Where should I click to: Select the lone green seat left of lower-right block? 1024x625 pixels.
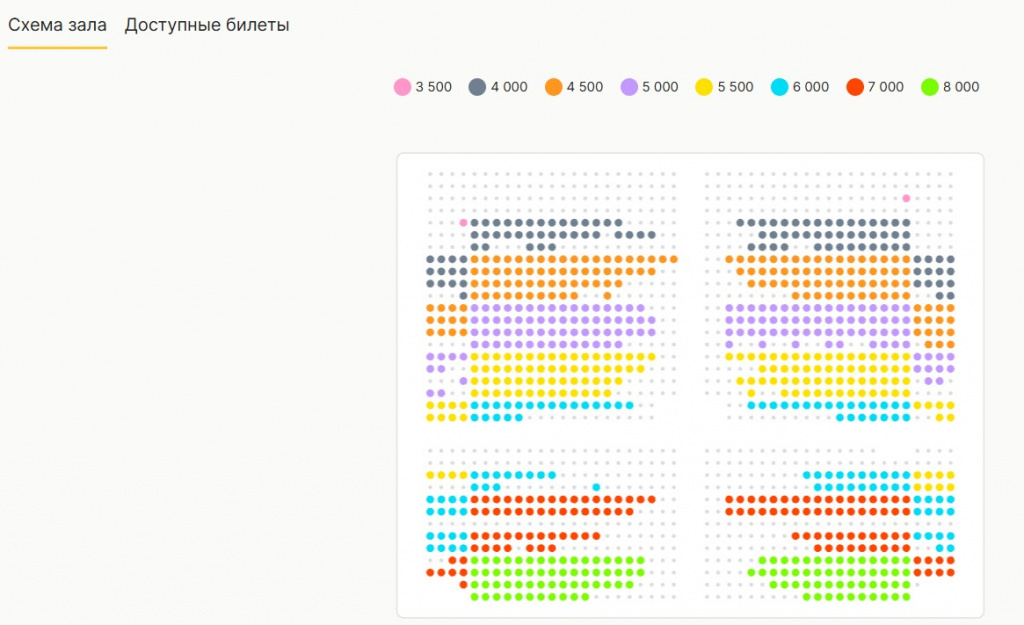pyautogui.click(x=751, y=572)
